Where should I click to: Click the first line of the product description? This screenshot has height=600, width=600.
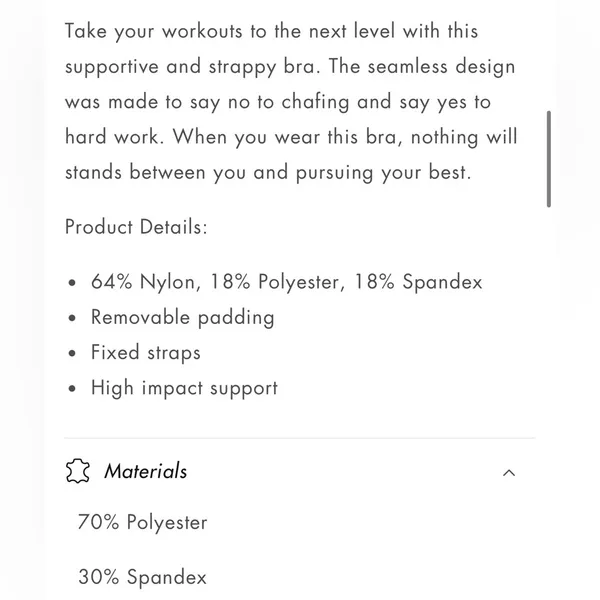(x=271, y=31)
